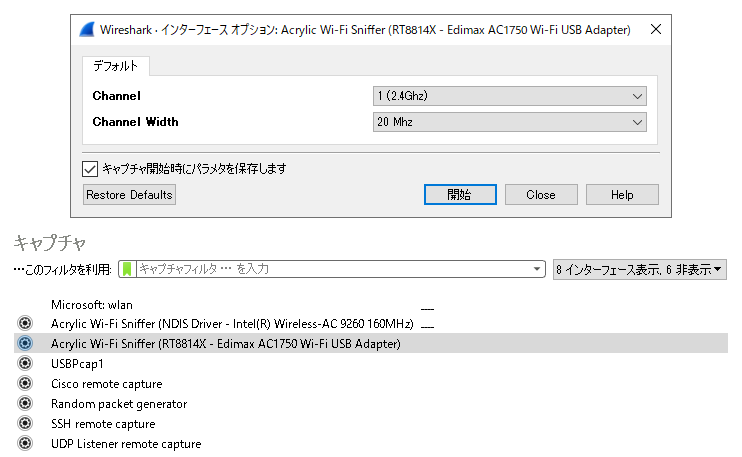
Task: Open the interfaces shown/hidden dropdown
Action: coord(639,270)
